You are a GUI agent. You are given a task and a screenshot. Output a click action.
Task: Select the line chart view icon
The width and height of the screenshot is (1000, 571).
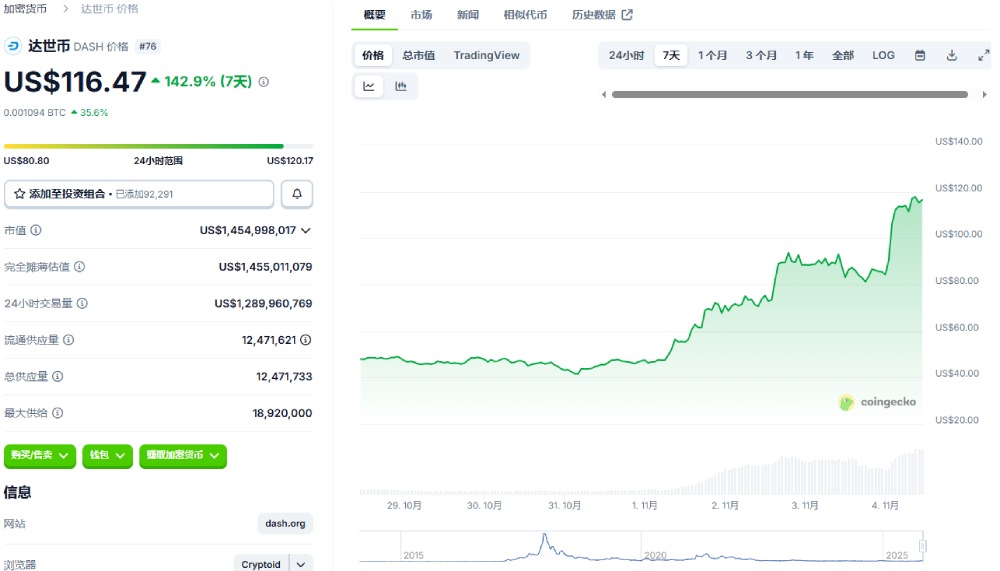[x=369, y=86]
